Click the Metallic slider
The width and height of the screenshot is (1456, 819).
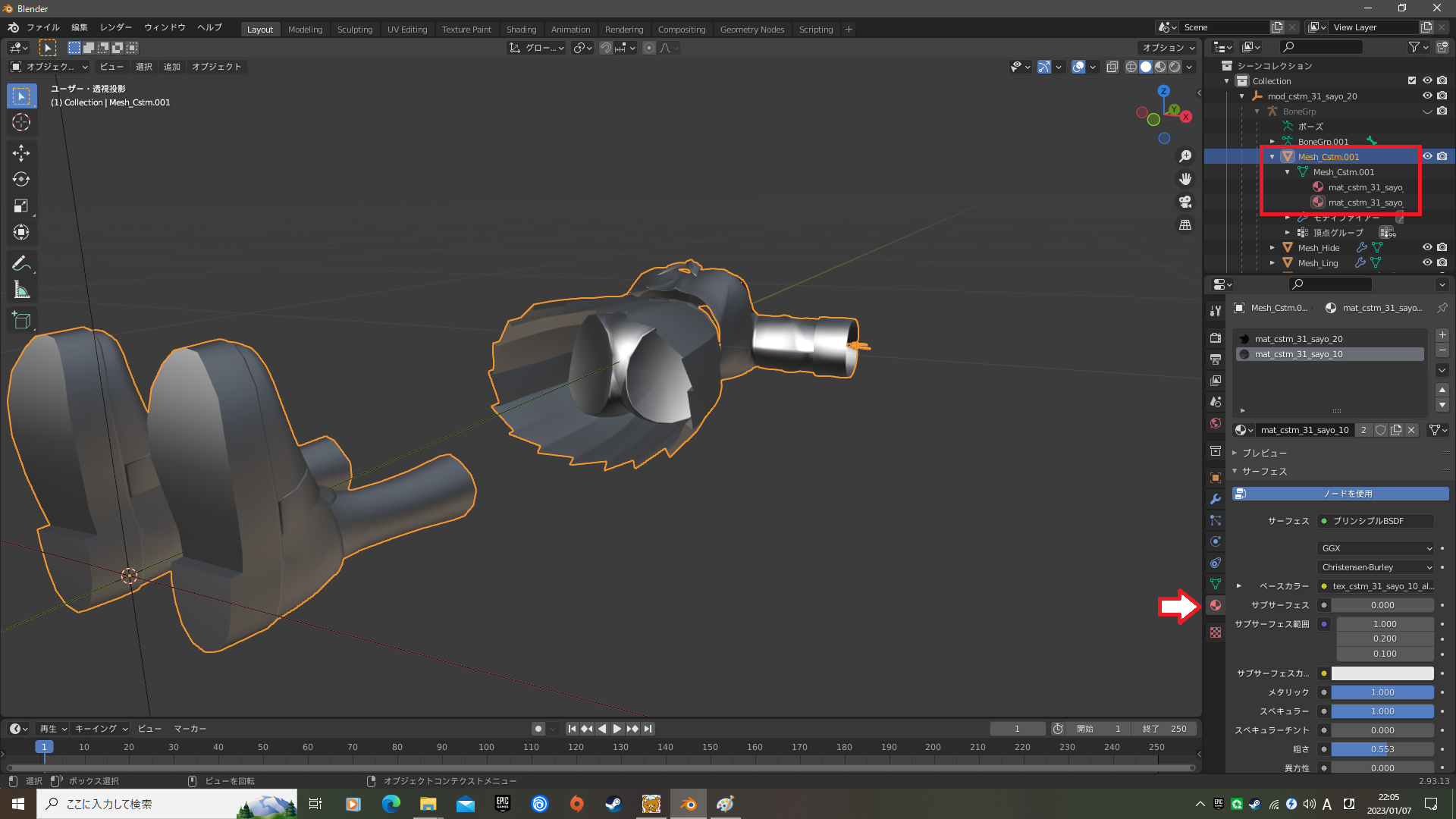(1382, 692)
